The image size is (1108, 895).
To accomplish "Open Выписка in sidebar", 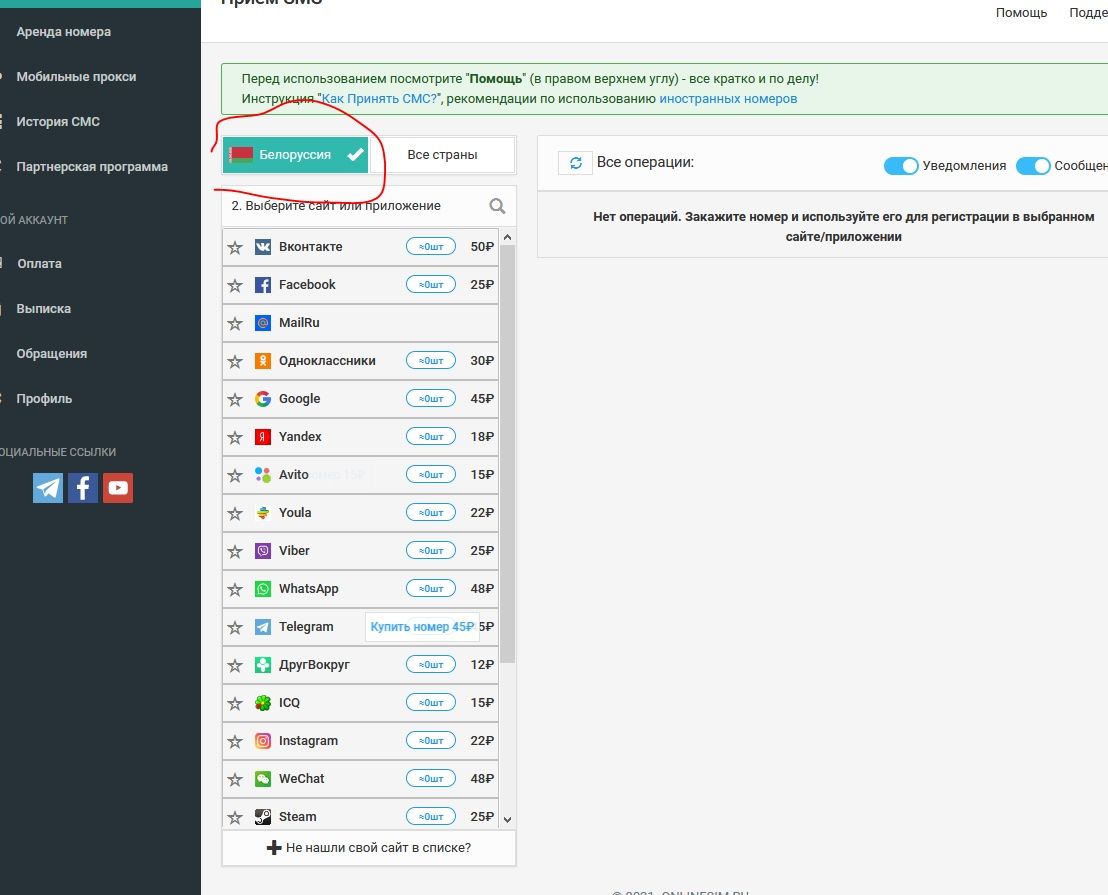I will click(44, 309).
